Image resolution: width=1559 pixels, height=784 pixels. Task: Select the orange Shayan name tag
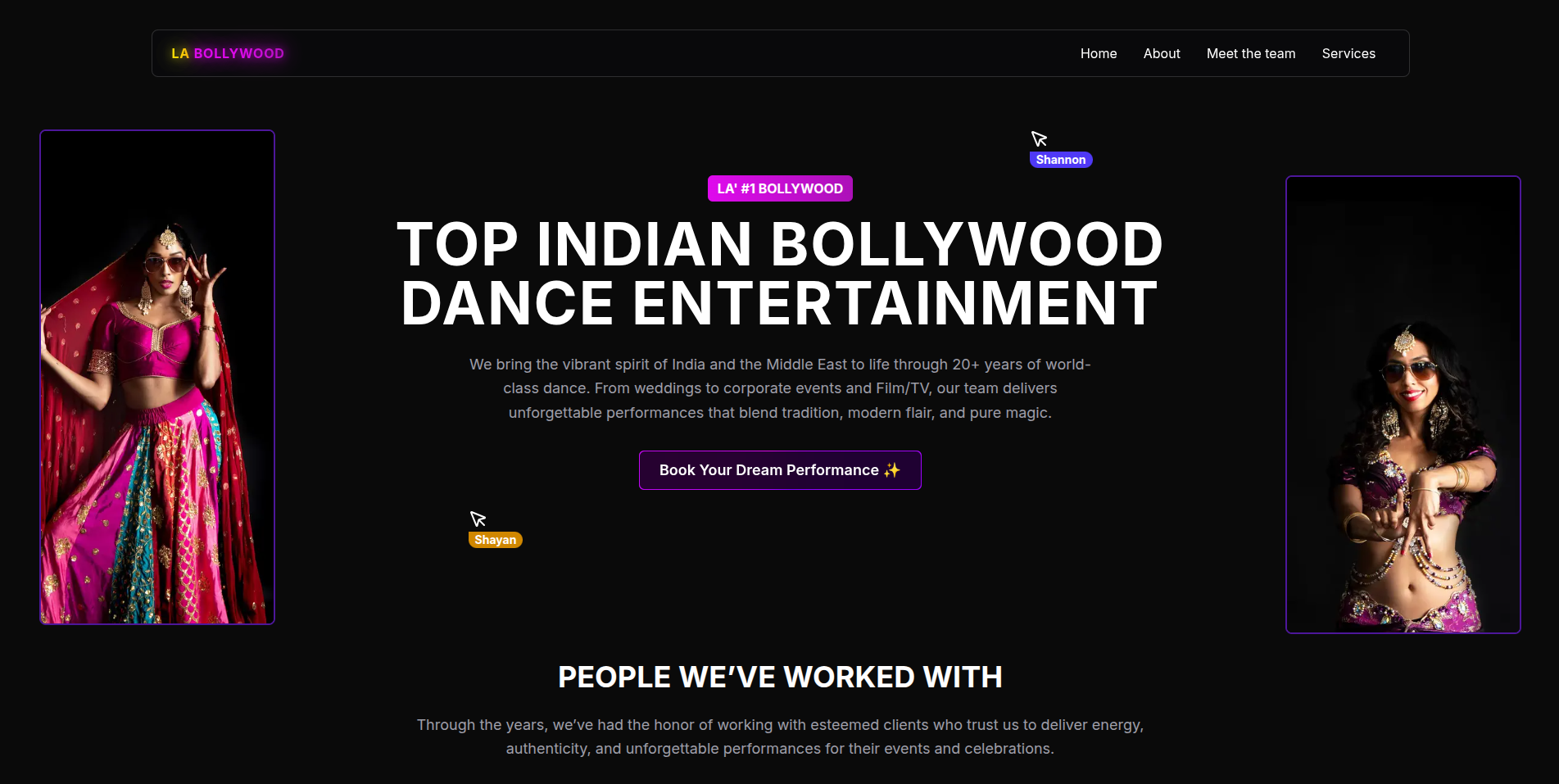coord(495,540)
